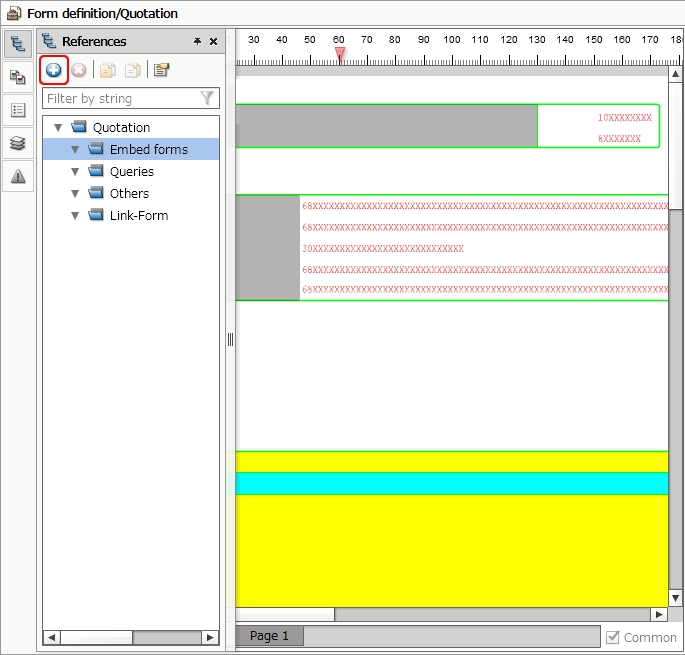Click the blue add reference button
Screen dimensions: 685x655
54,70
